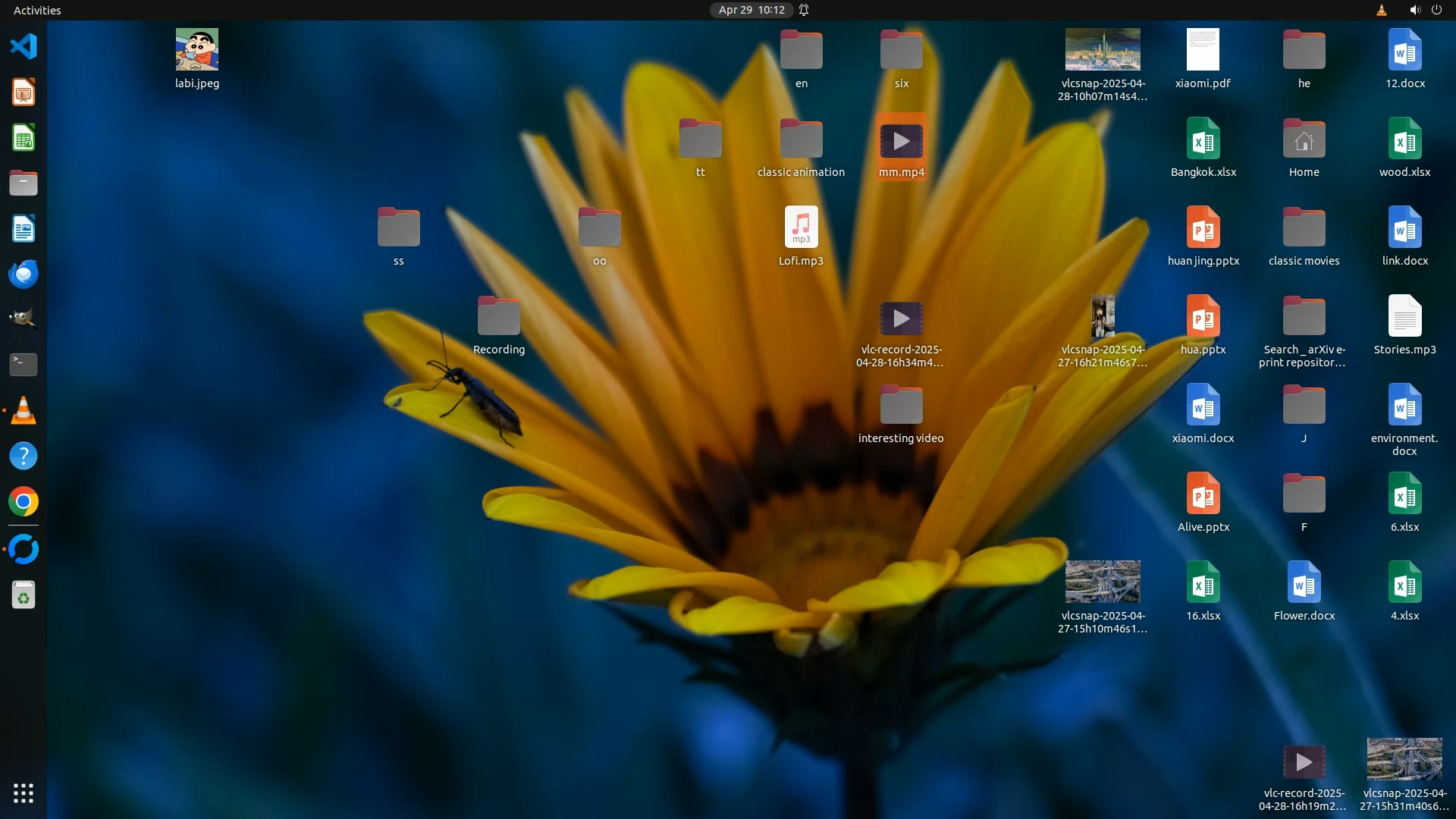Image resolution: width=1456 pixels, height=819 pixels.
Task: Open the clock and calendar menu
Action: pos(752,10)
